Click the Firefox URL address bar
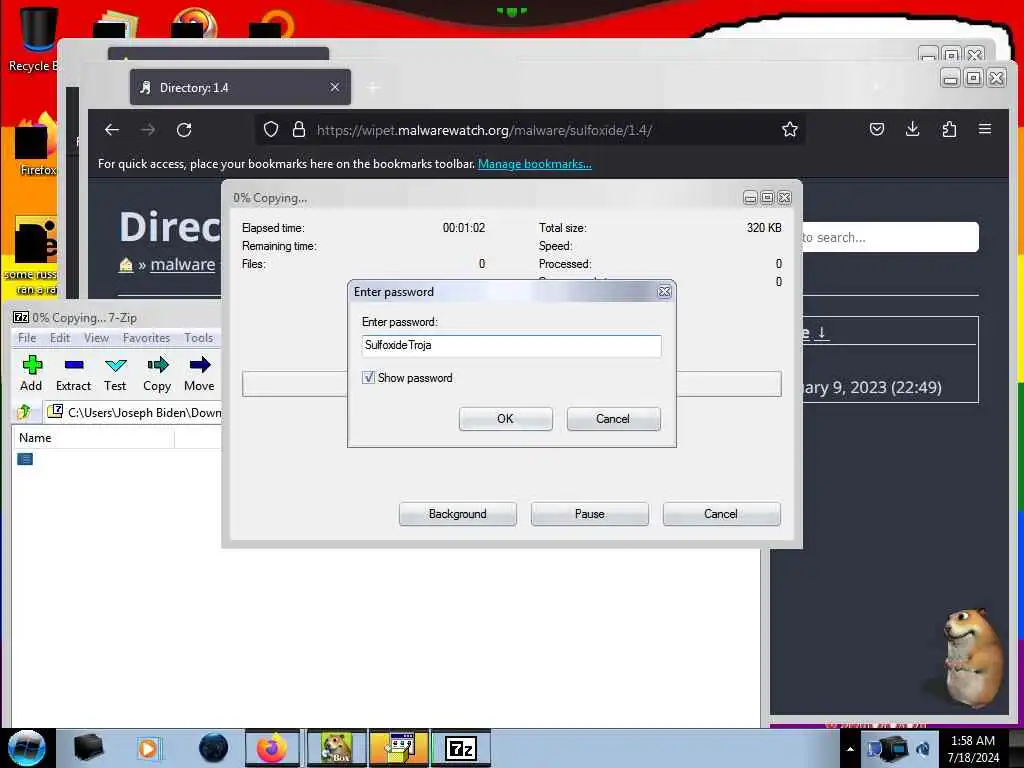 tap(529, 130)
